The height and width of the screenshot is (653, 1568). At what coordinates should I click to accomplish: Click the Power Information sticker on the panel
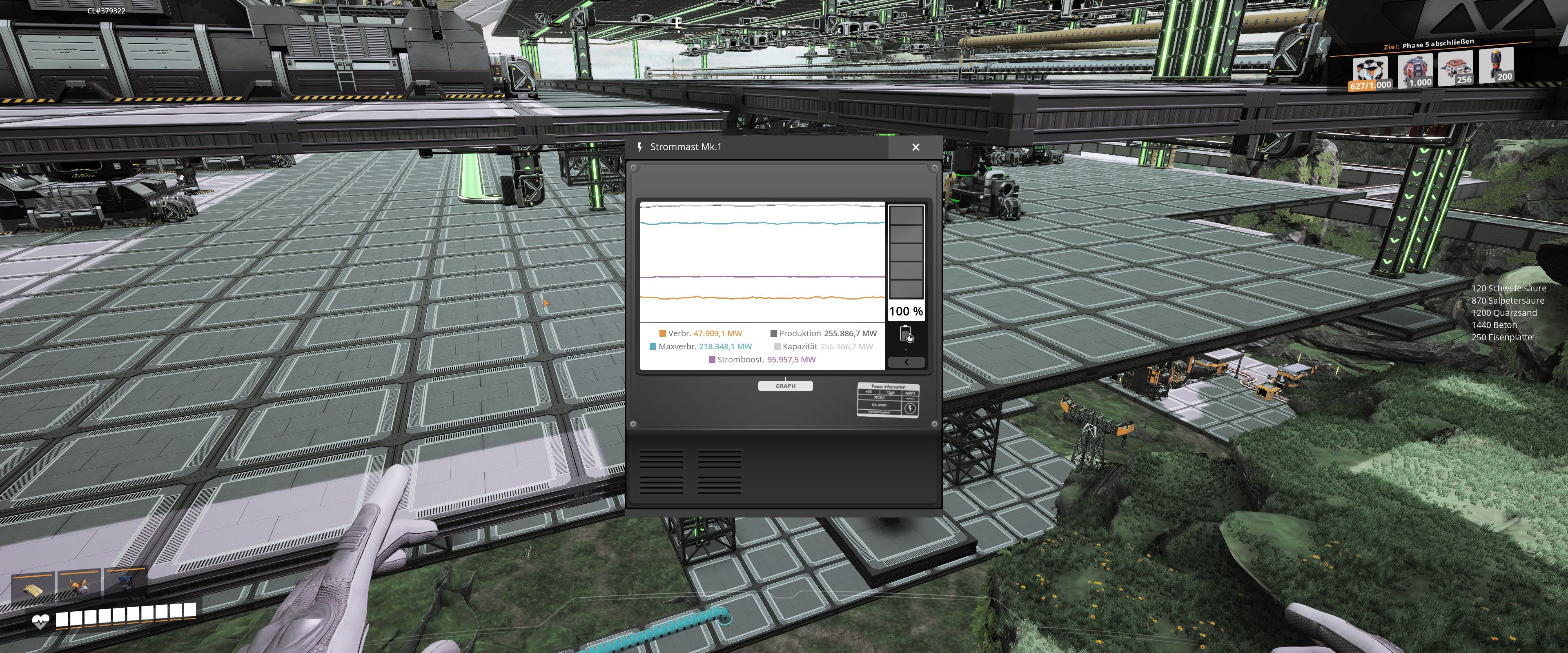click(888, 400)
